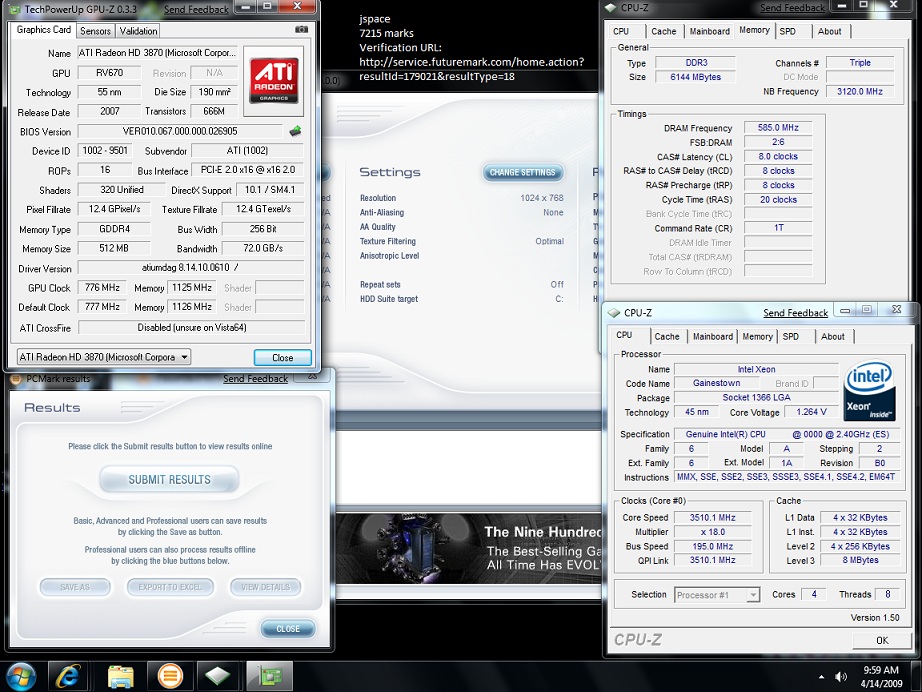Click the PCMark results window title icon
922x692 pixels.
[16, 379]
